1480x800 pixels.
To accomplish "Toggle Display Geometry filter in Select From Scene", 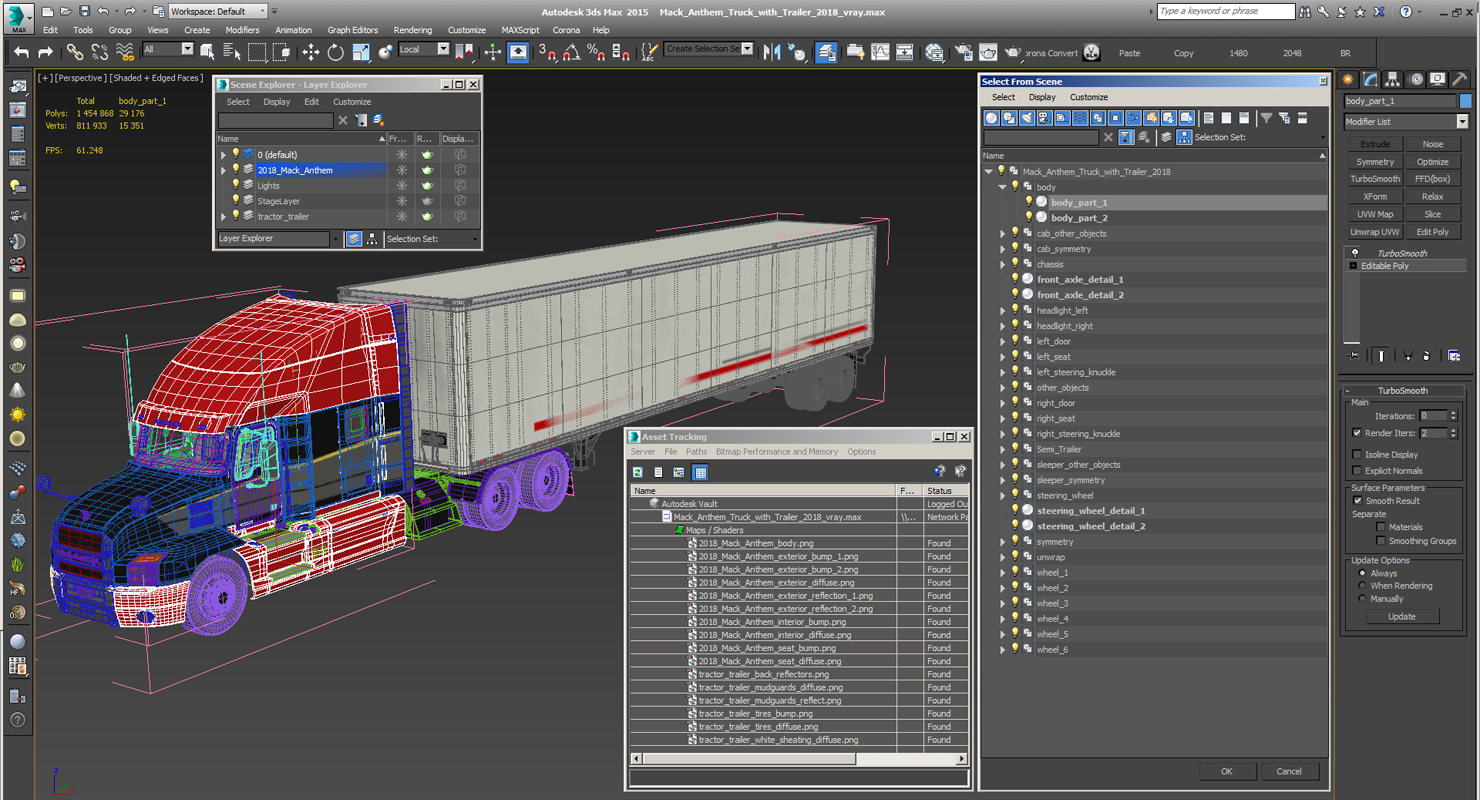I will pyautogui.click(x=991, y=118).
